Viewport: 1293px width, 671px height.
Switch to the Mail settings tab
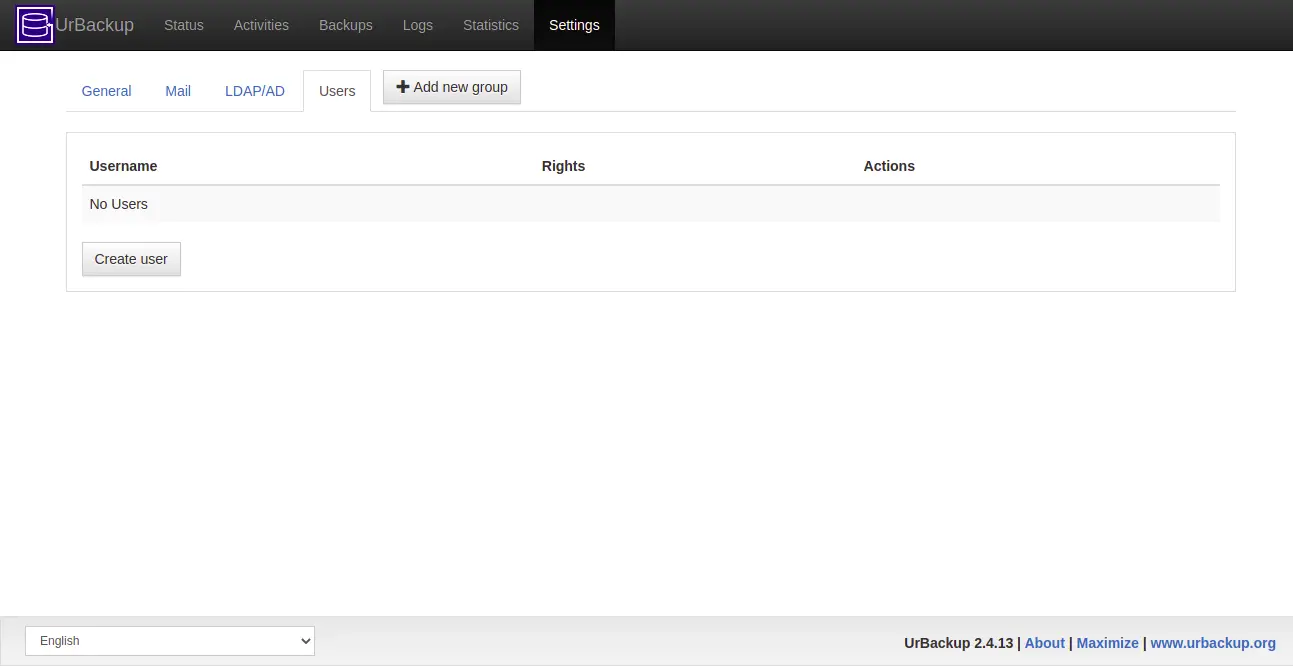pyautogui.click(x=178, y=91)
